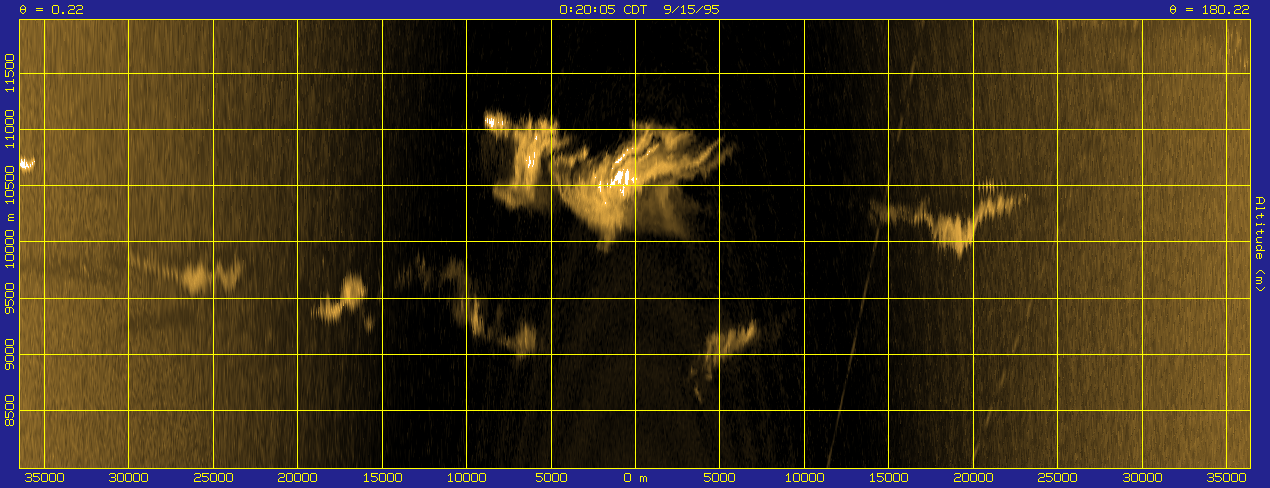Click the 15000 label left of zero
The width and height of the screenshot is (1270, 488).
(382, 478)
